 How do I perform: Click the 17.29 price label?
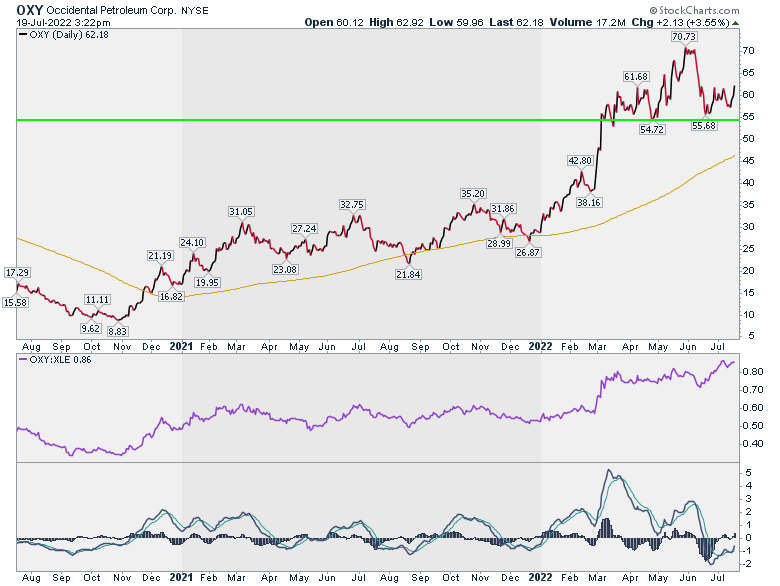17,273
